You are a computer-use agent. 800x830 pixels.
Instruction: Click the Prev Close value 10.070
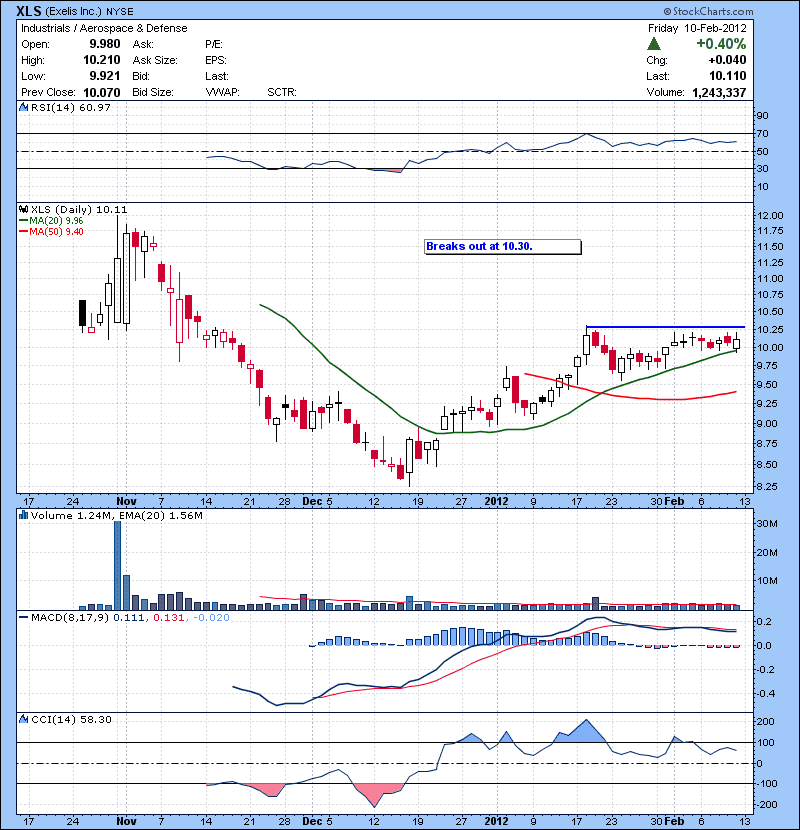click(102, 92)
